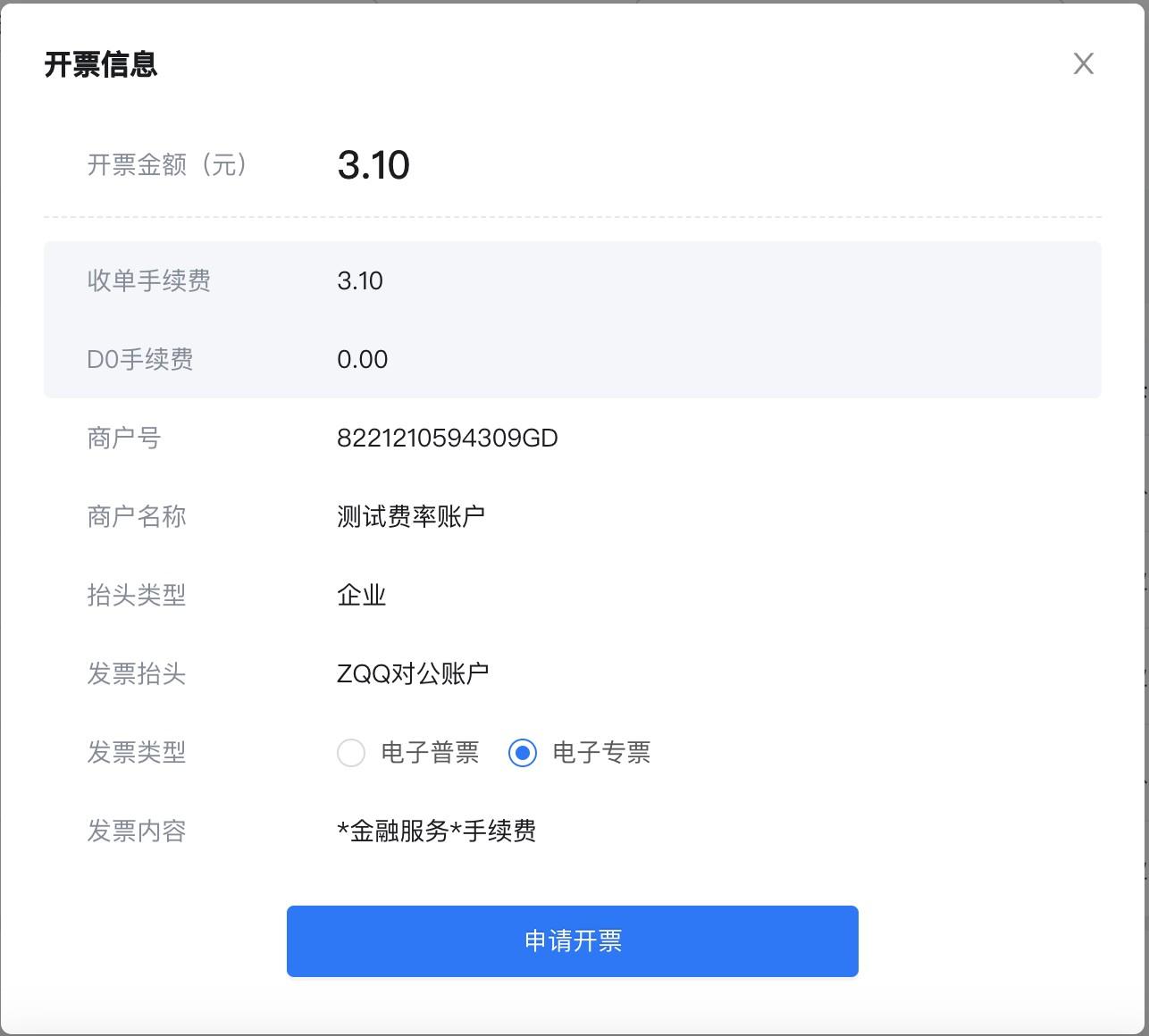Viewport: 1149px width, 1036px height.
Task: Choose the 电子专票 radio option
Action: coord(523,753)
